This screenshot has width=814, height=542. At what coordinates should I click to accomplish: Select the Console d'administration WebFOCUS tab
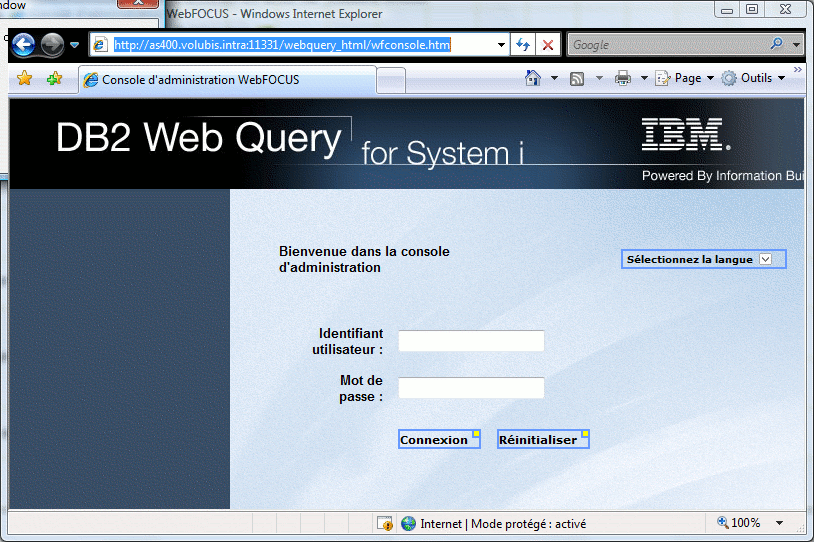[x=227, y=79]
